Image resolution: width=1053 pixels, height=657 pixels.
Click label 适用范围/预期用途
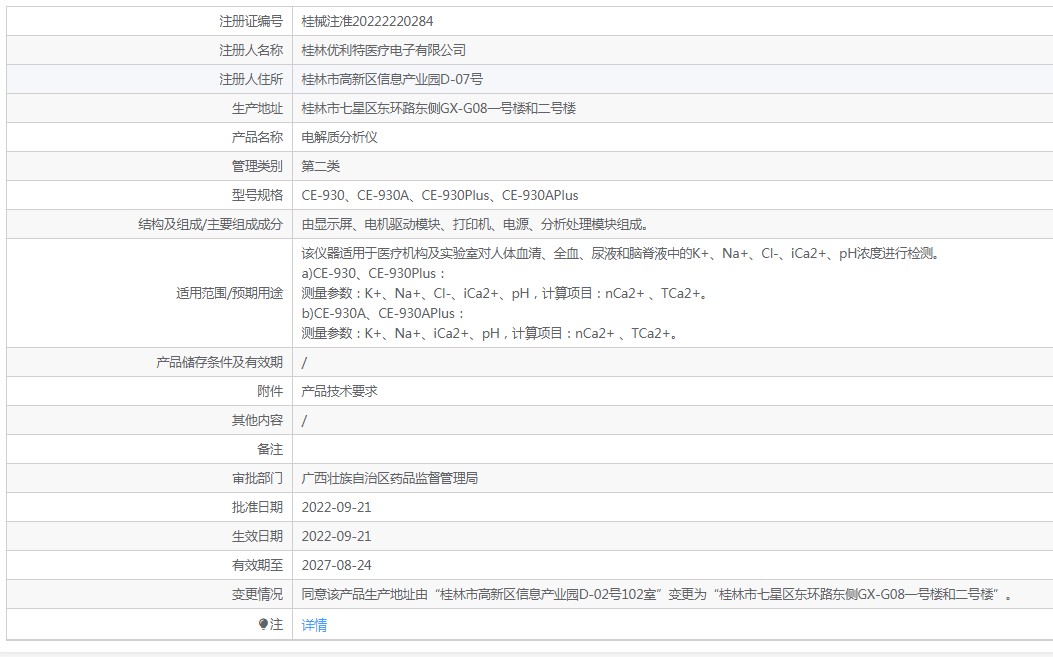point(230,293)
